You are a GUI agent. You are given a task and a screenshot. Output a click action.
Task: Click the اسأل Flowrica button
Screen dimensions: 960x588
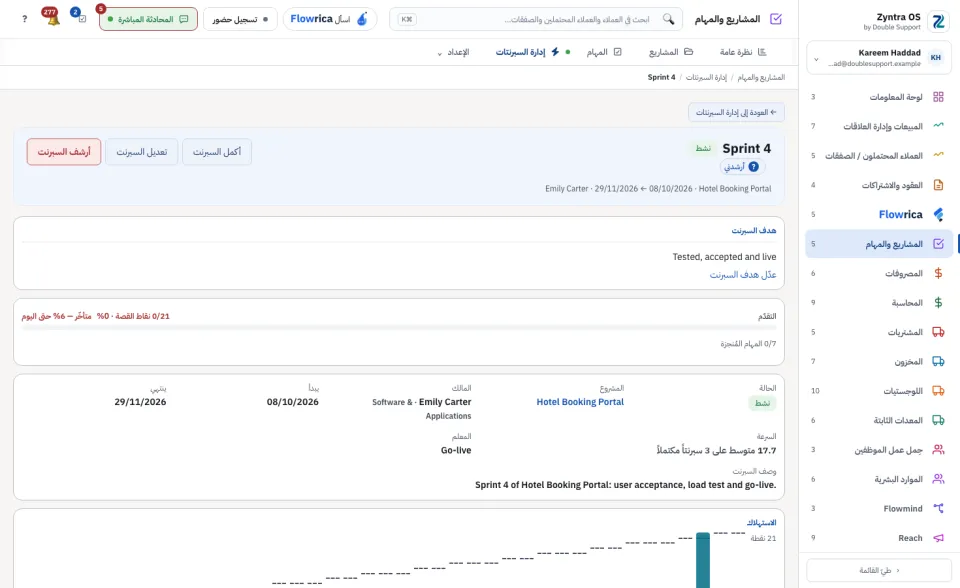(330, 19)
